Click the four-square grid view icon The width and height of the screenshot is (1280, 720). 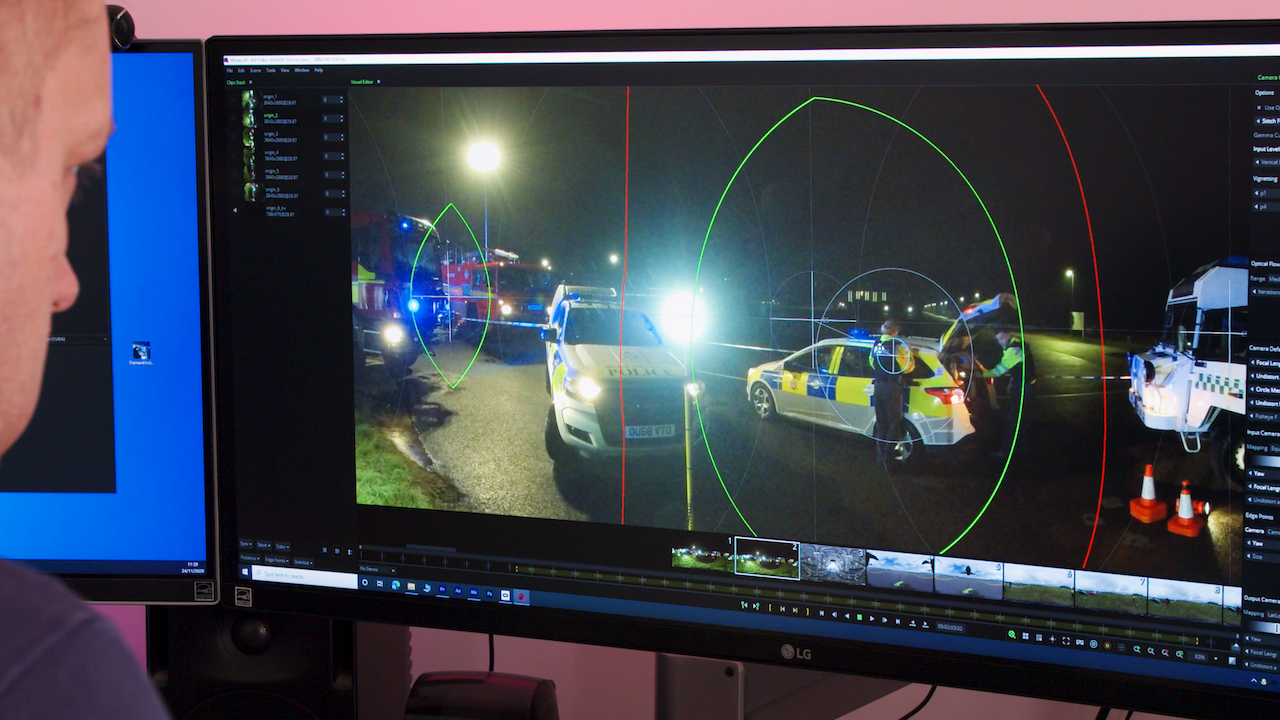click(1025, 636)
